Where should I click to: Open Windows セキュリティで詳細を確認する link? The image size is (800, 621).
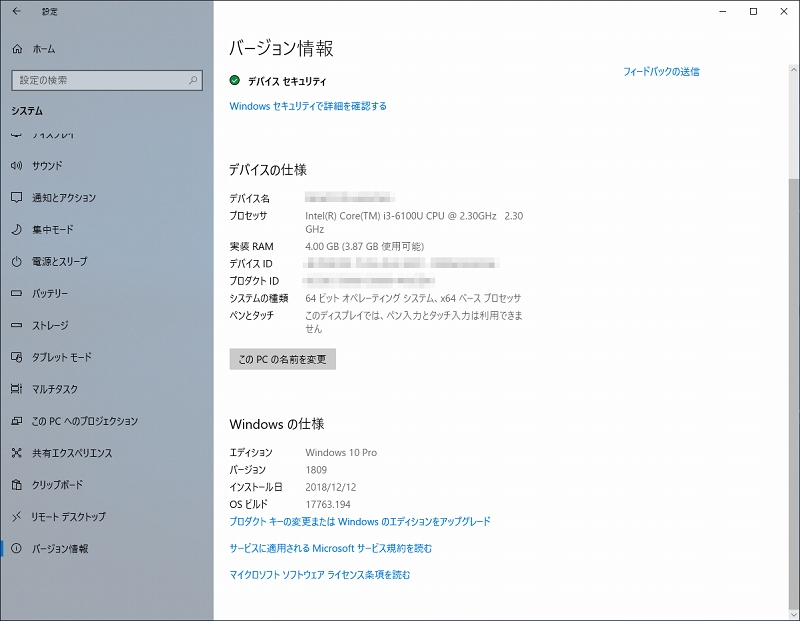[308, 106]
